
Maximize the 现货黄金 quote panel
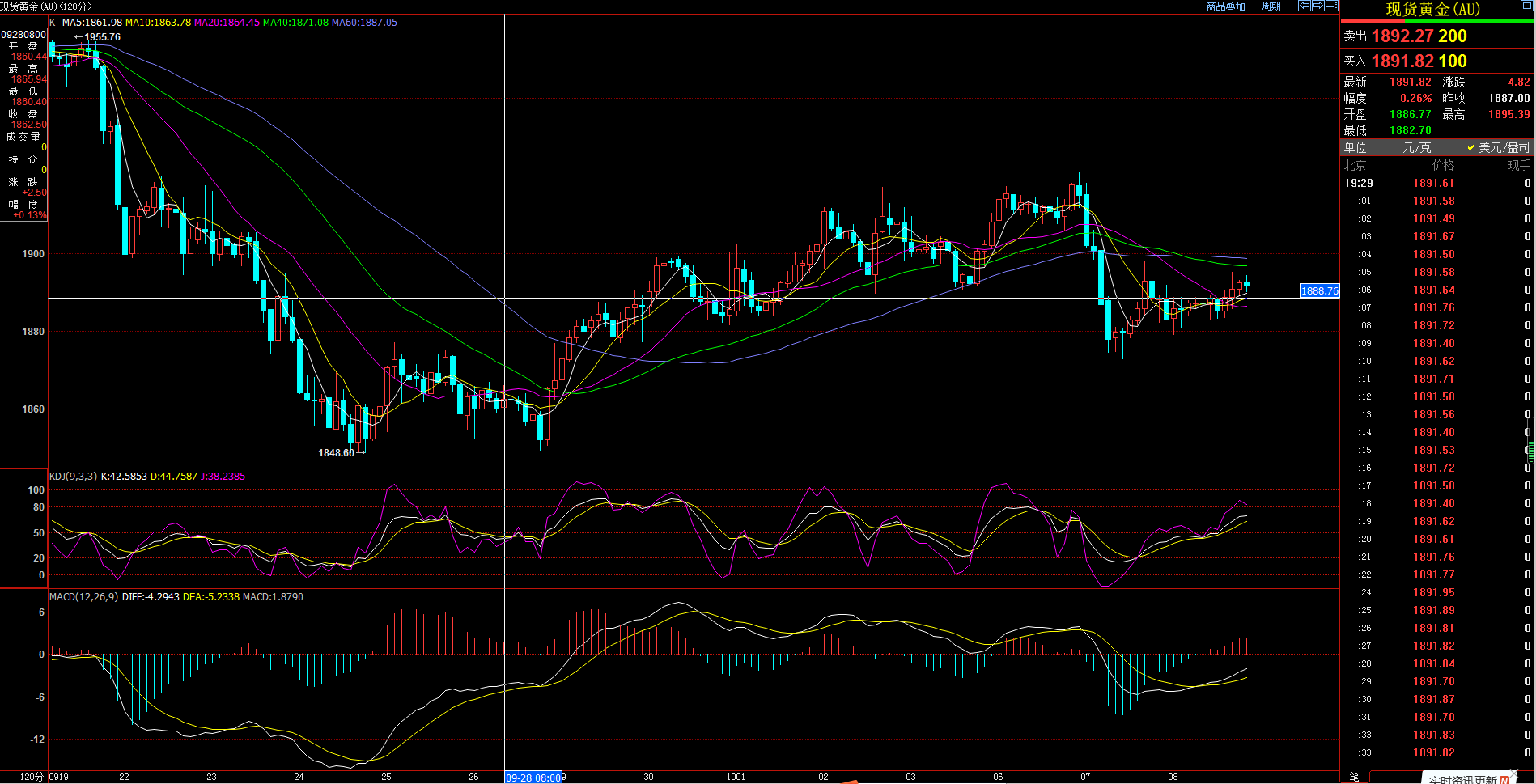(1526, 6)
